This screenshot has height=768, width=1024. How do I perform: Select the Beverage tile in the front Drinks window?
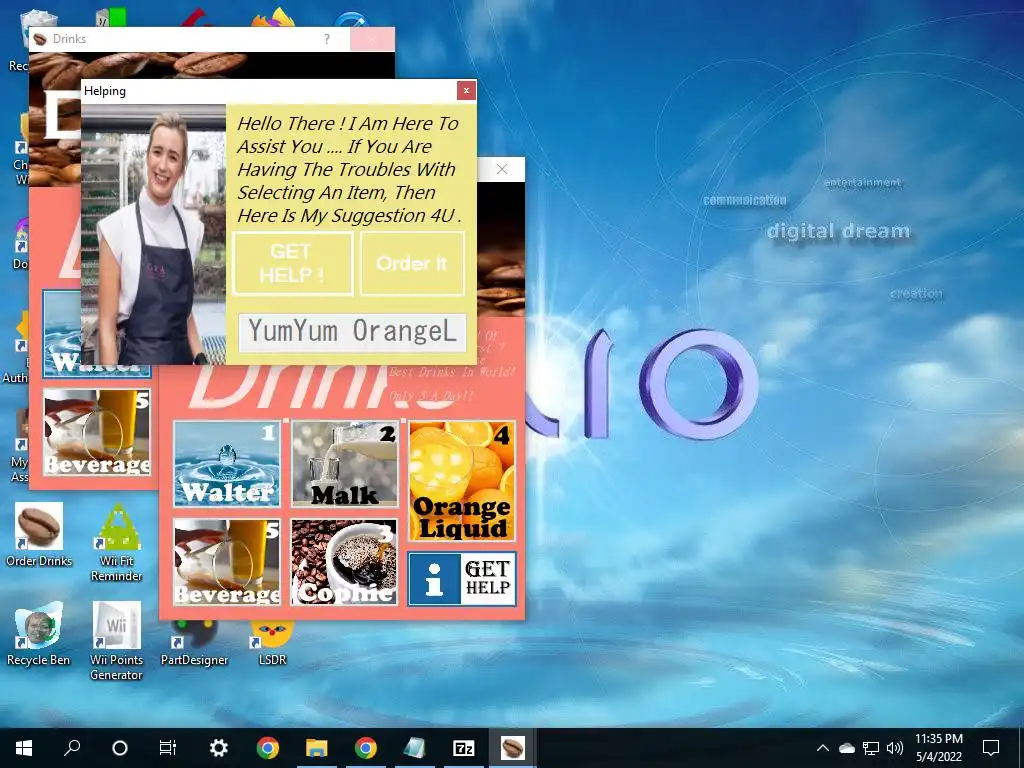point(227,562)
